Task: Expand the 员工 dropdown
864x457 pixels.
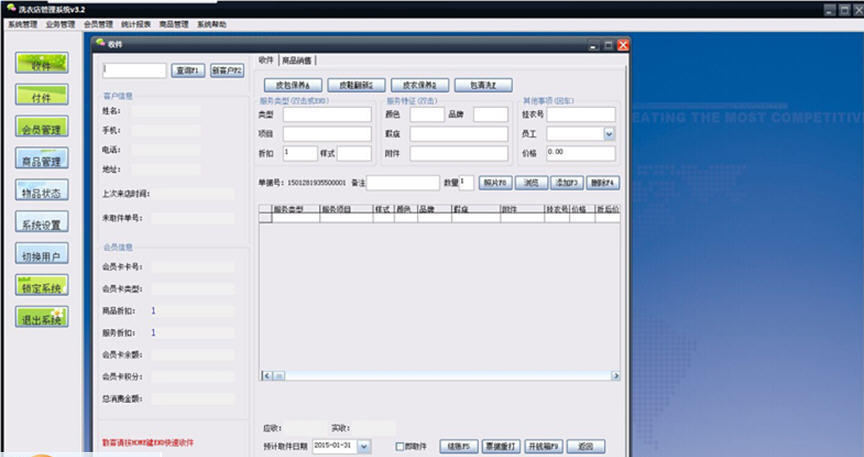Action: coord(609,134)
